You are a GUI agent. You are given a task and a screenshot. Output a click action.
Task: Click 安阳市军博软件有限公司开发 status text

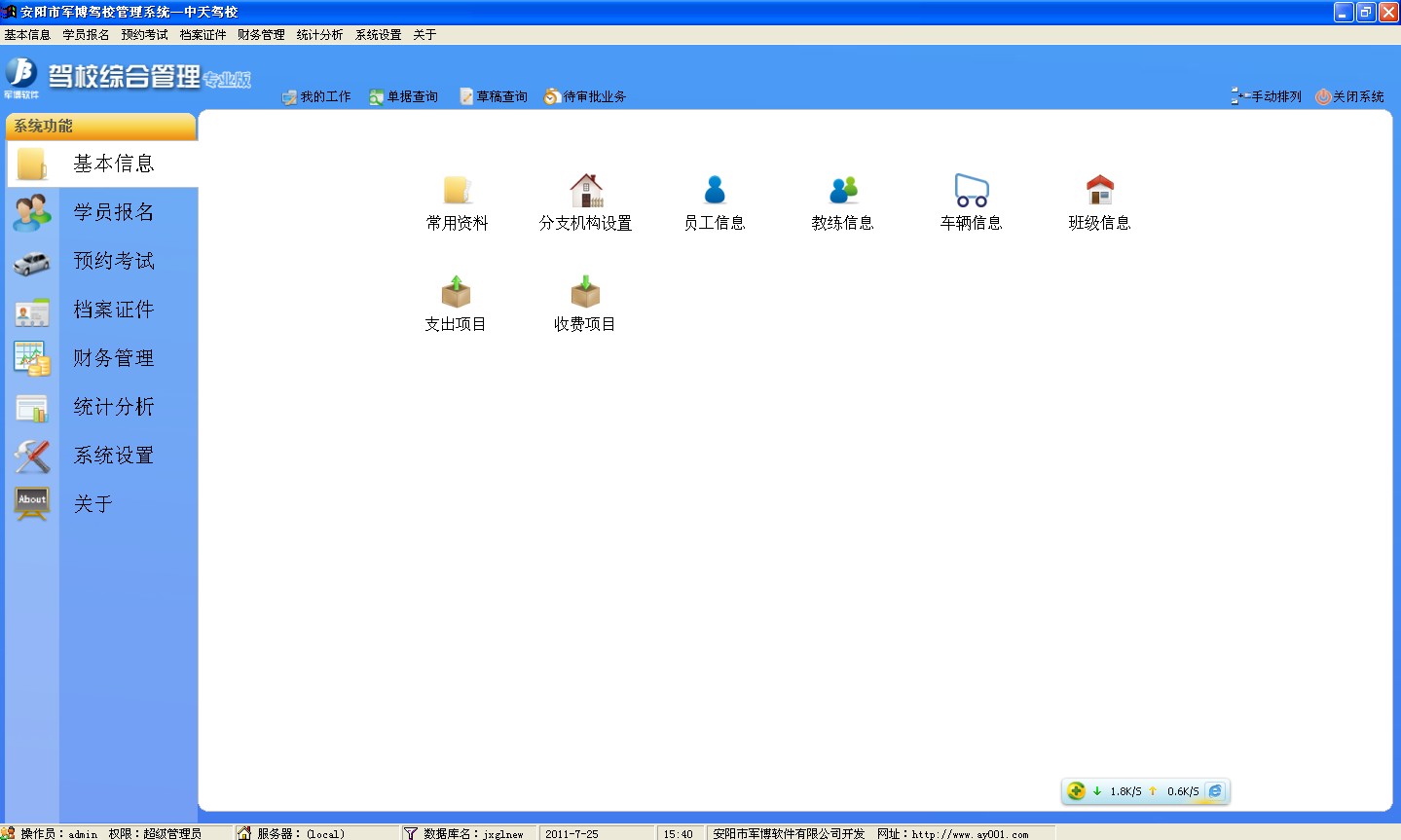click(x=789, y=834)
